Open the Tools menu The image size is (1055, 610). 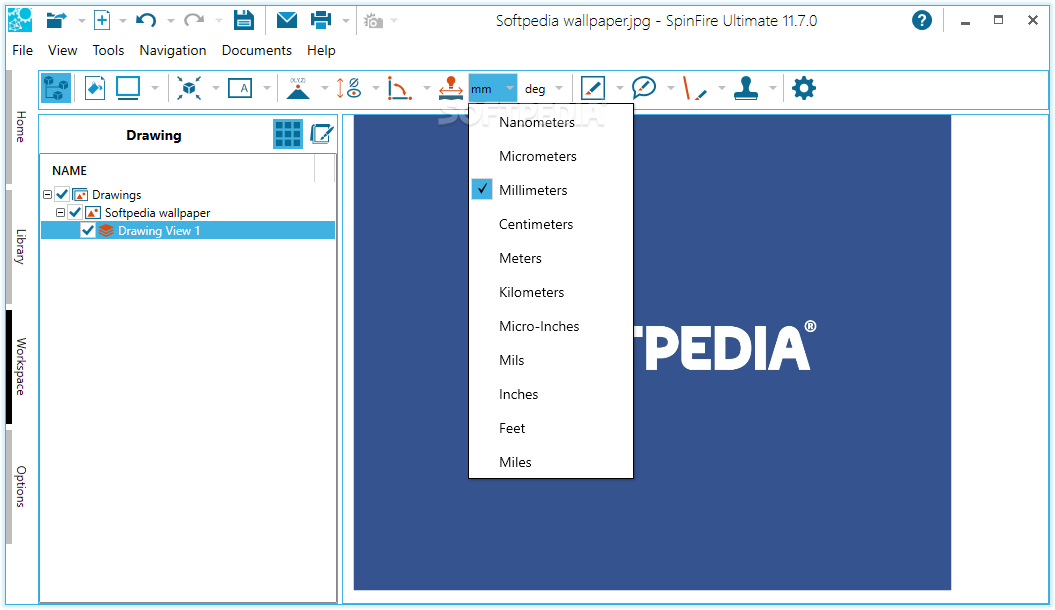108,50
